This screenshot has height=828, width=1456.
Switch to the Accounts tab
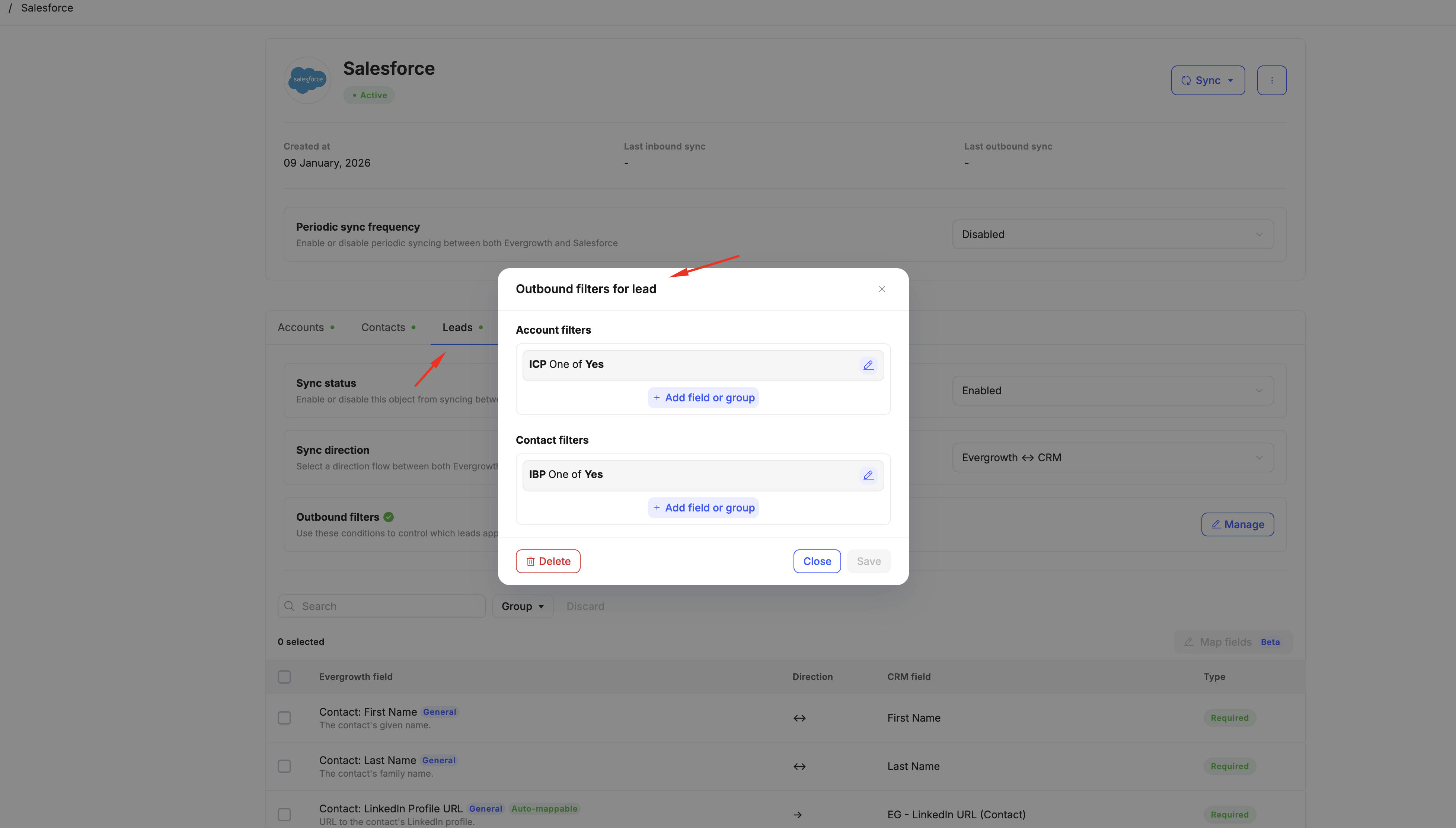300,327
